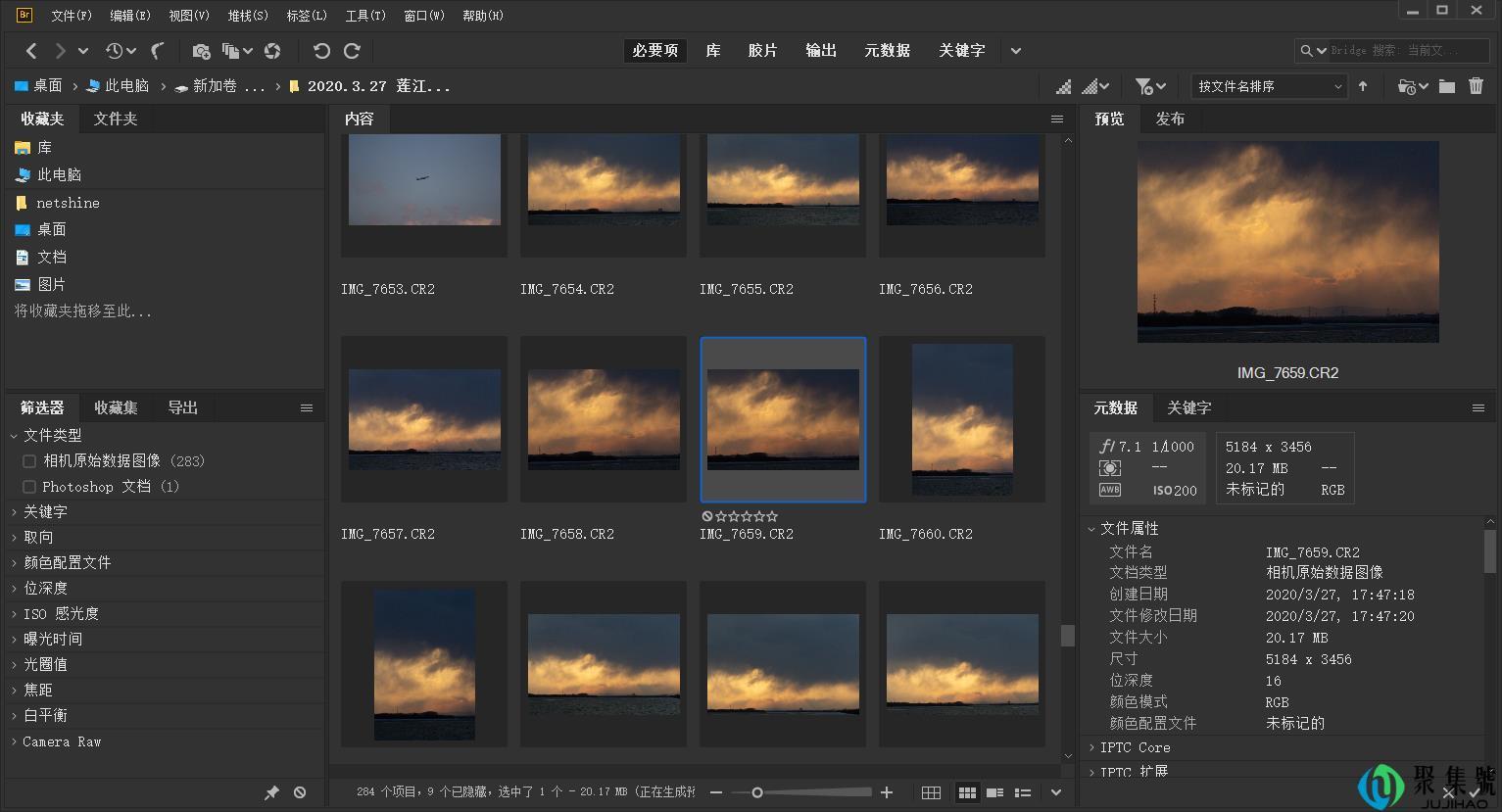Click the delete trash icon in the toolbar
The image size is (1502, 812).
[1476, 86]
